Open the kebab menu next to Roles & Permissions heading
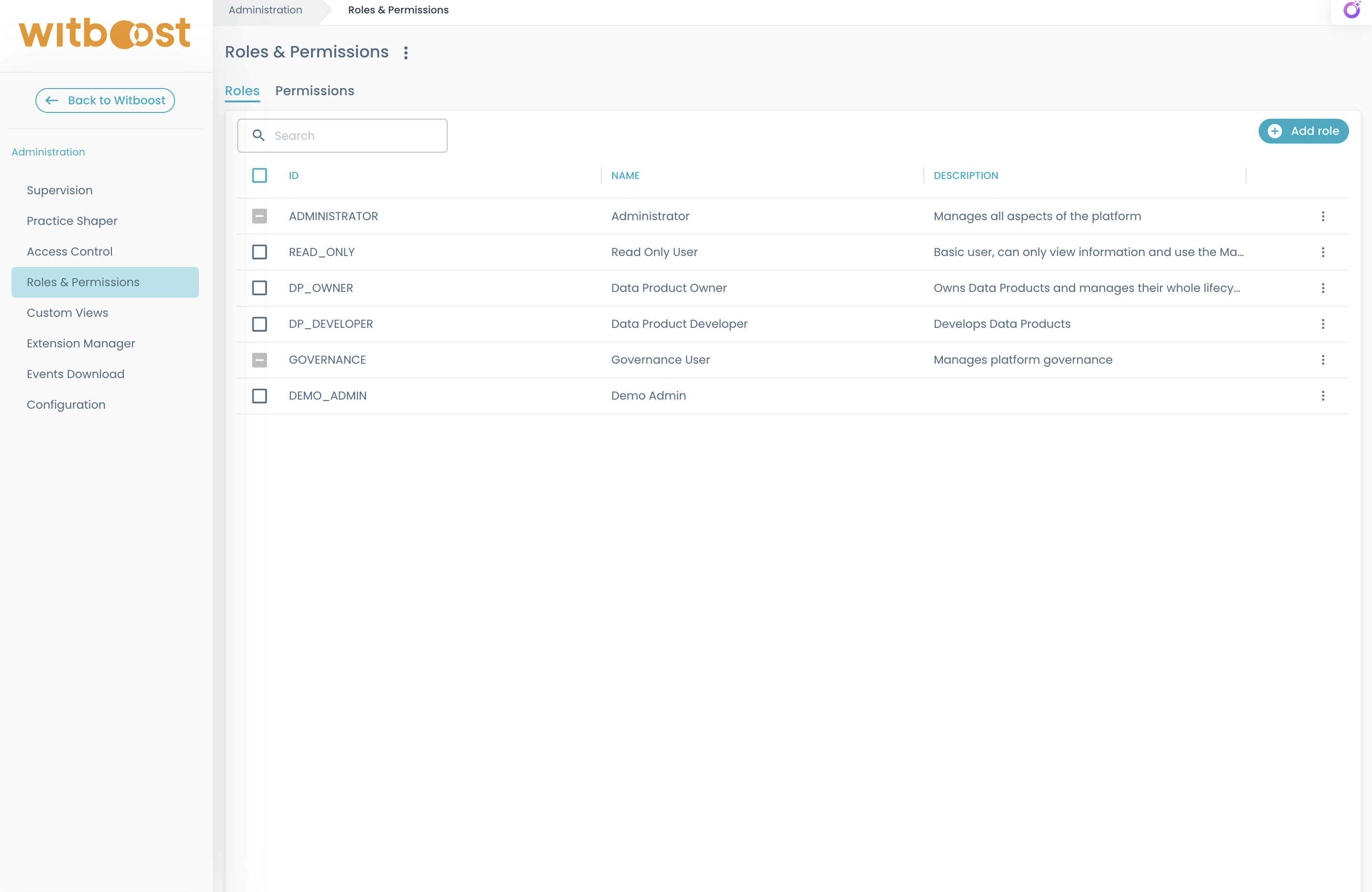 click(406, 52)
